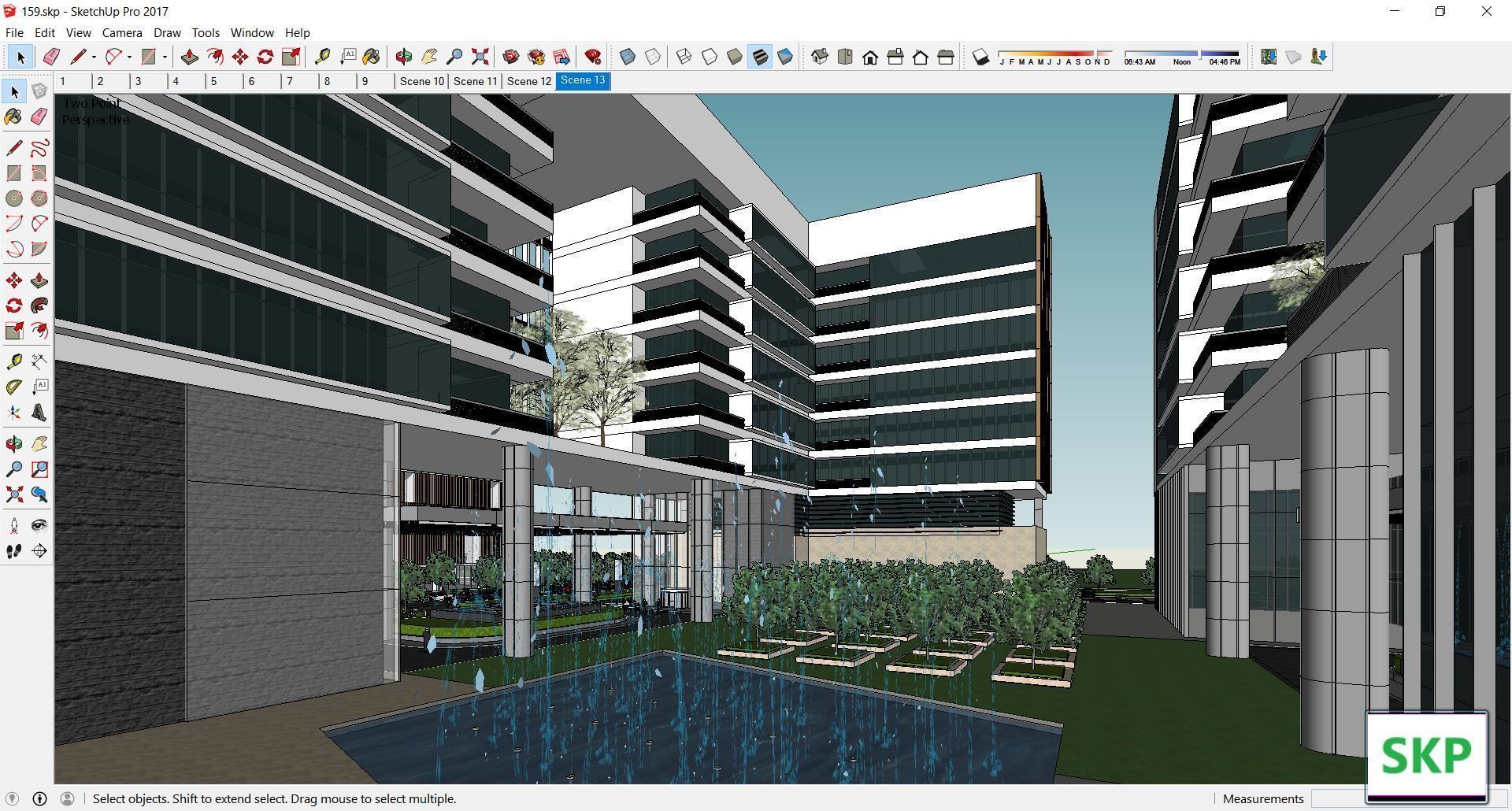Choose the Circle tool in left panel
The image size is (1512, 811).
coord(14,198)
